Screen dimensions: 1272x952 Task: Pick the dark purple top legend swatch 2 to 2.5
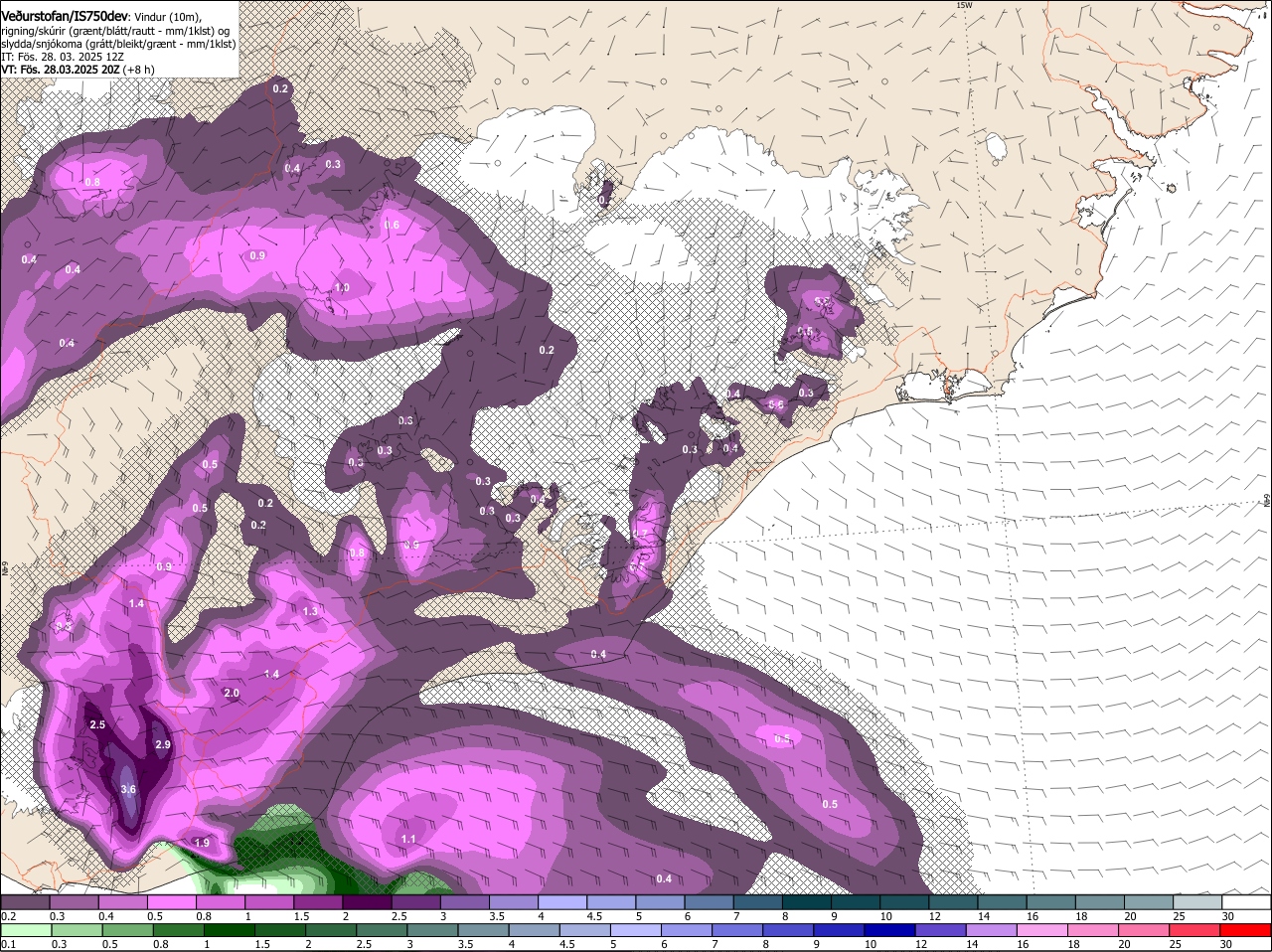point(367,902)
